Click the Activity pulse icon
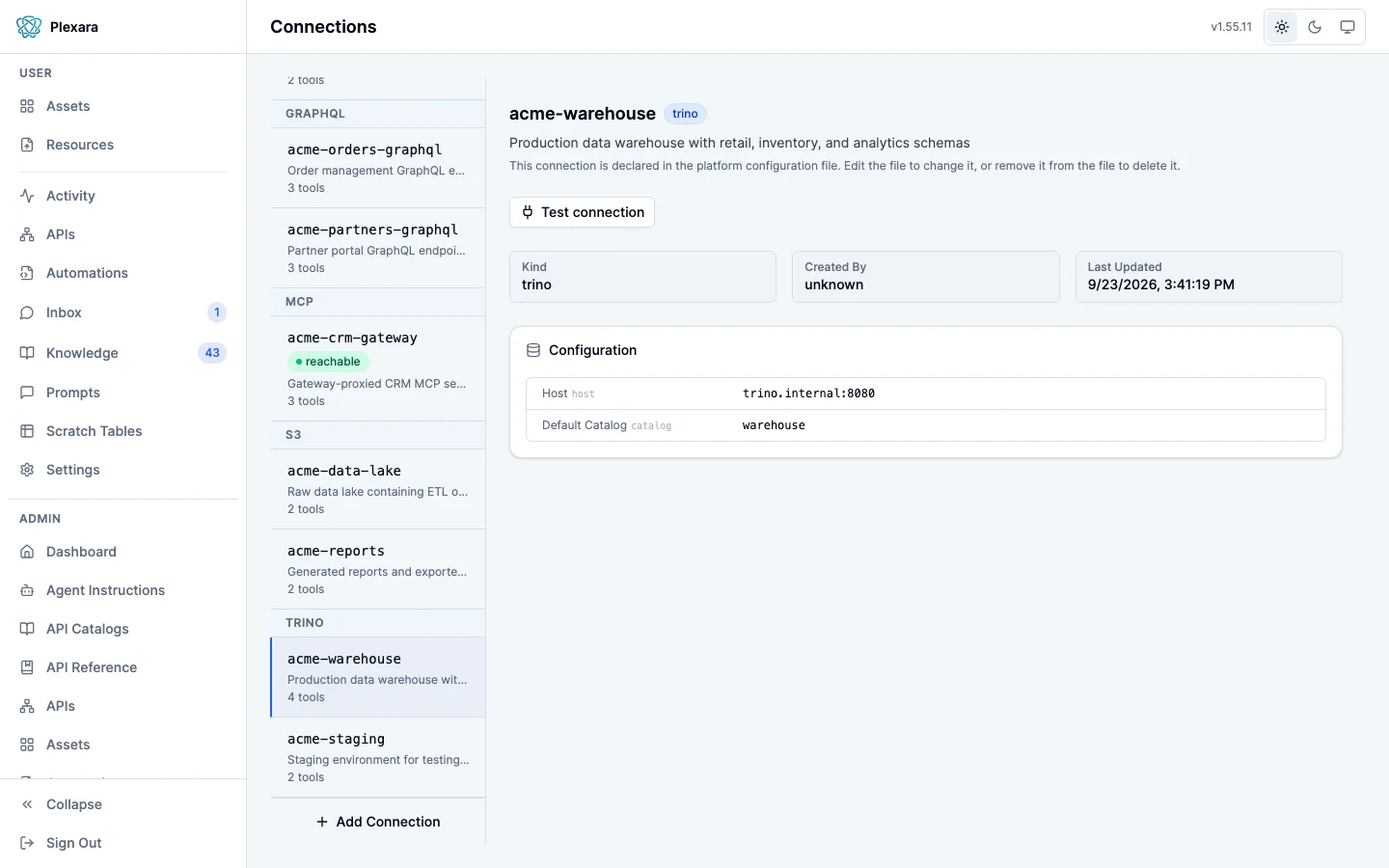Viewport: 1389px width, 868px height. point(27,196)
